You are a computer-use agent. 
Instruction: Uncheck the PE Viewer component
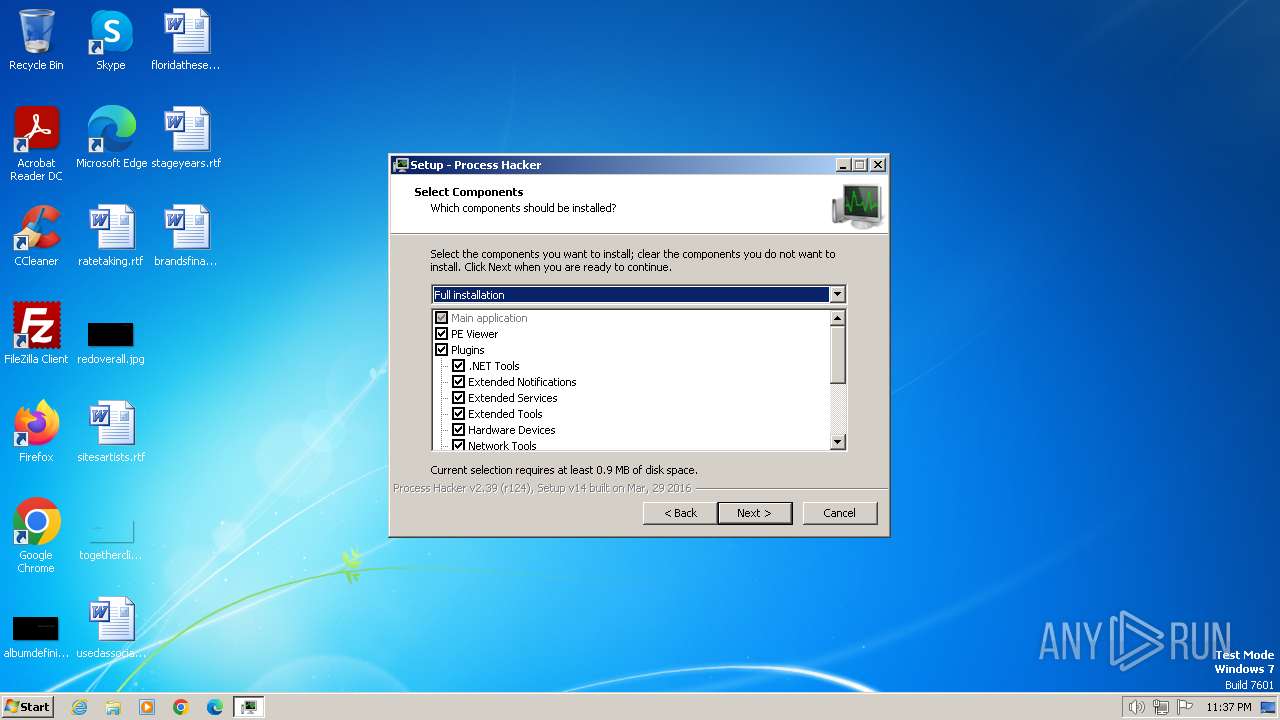tap(441, 334)
